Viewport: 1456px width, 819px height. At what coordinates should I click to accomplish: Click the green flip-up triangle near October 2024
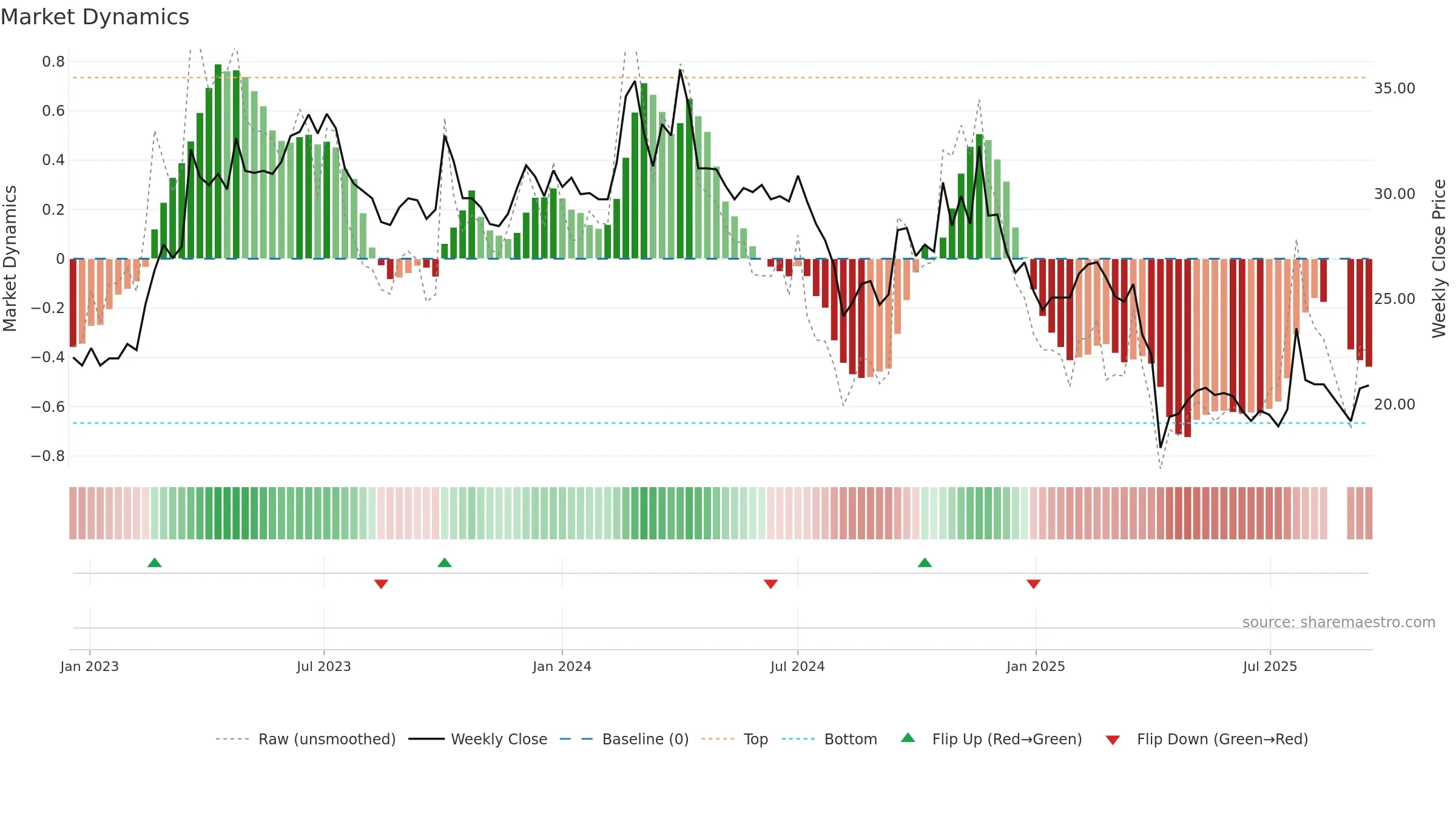pos(925,562)
